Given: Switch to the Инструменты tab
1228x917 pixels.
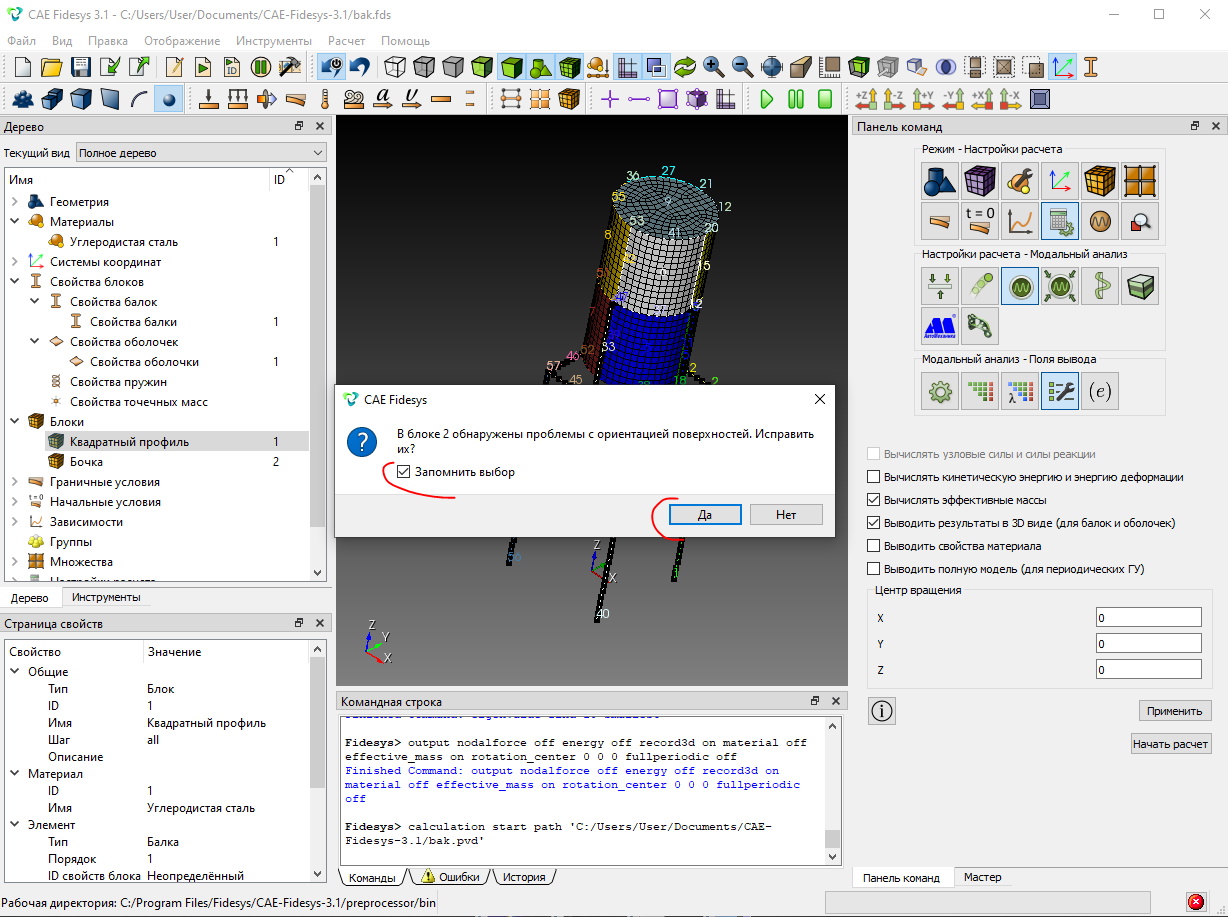Looking at the screenshot, I should click(x=106, y=597).
